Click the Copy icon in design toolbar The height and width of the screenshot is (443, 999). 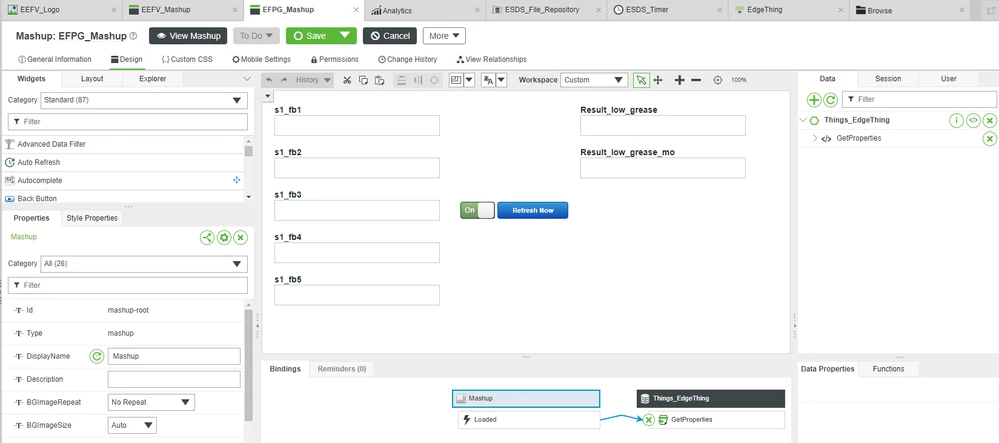coord(363,80)
